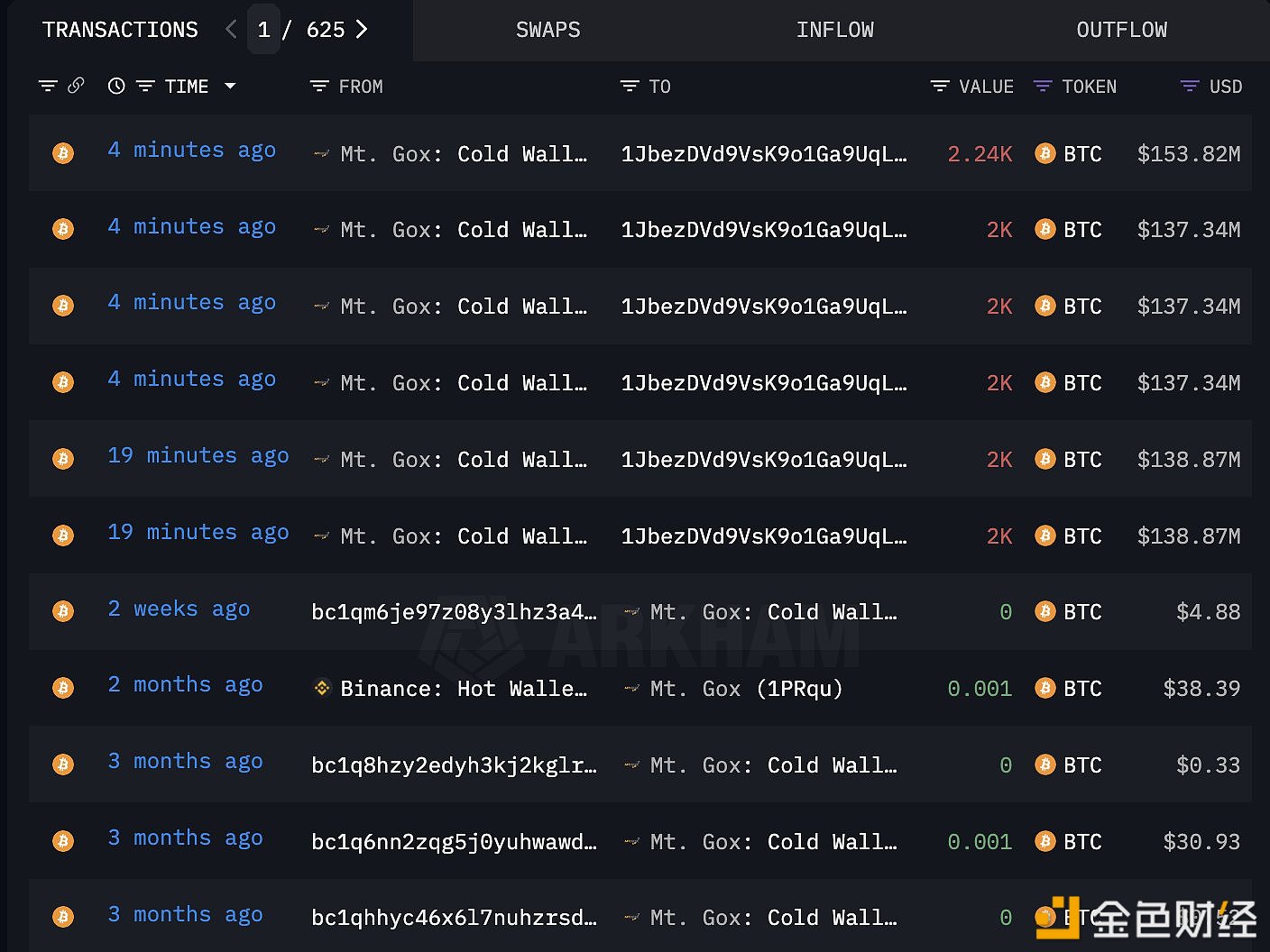Open Binance: Hot Wallet sender link
The image size is (1270, 952).
463,689
